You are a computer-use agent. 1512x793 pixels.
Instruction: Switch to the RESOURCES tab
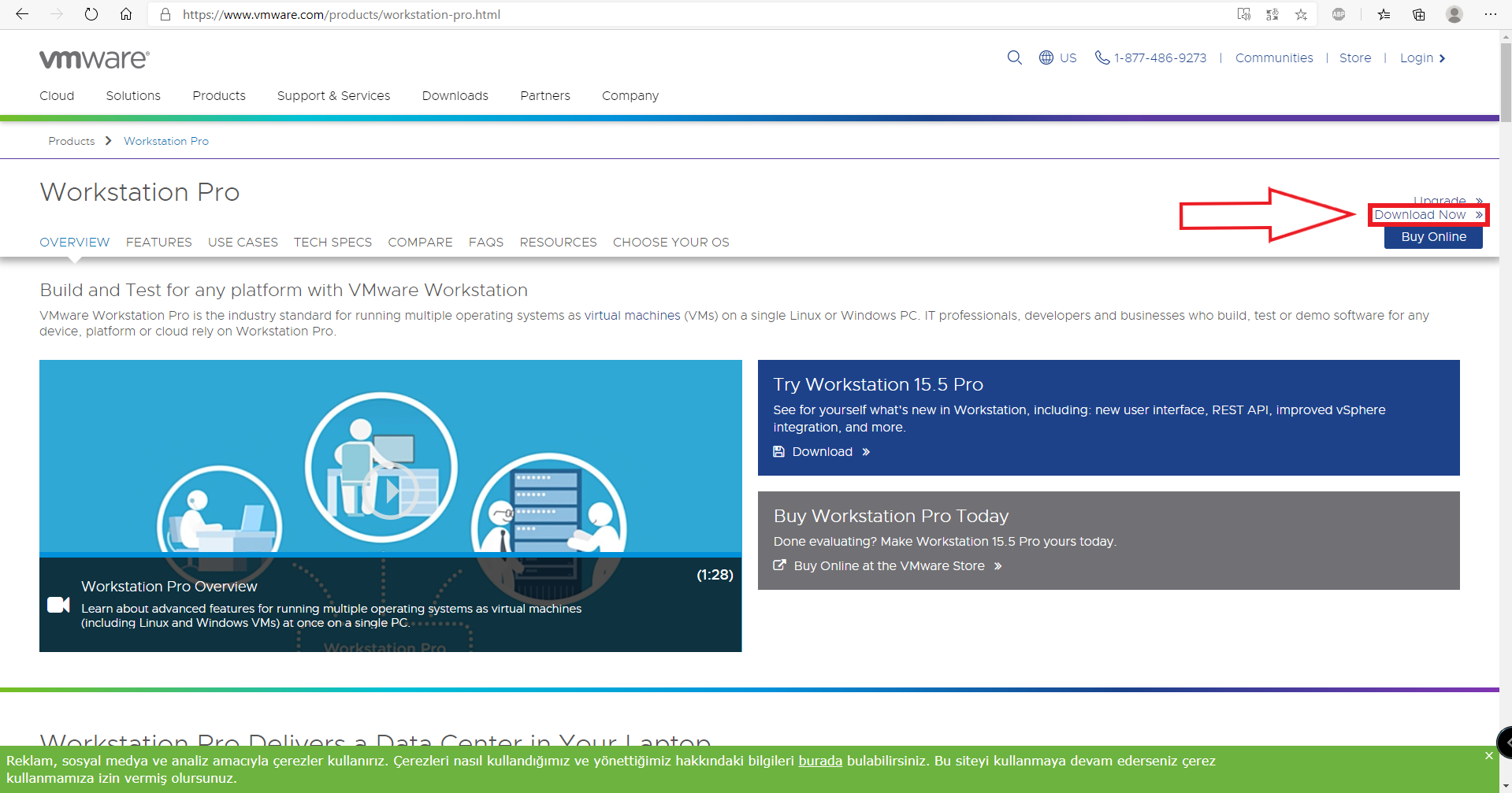tap(558, 243)
